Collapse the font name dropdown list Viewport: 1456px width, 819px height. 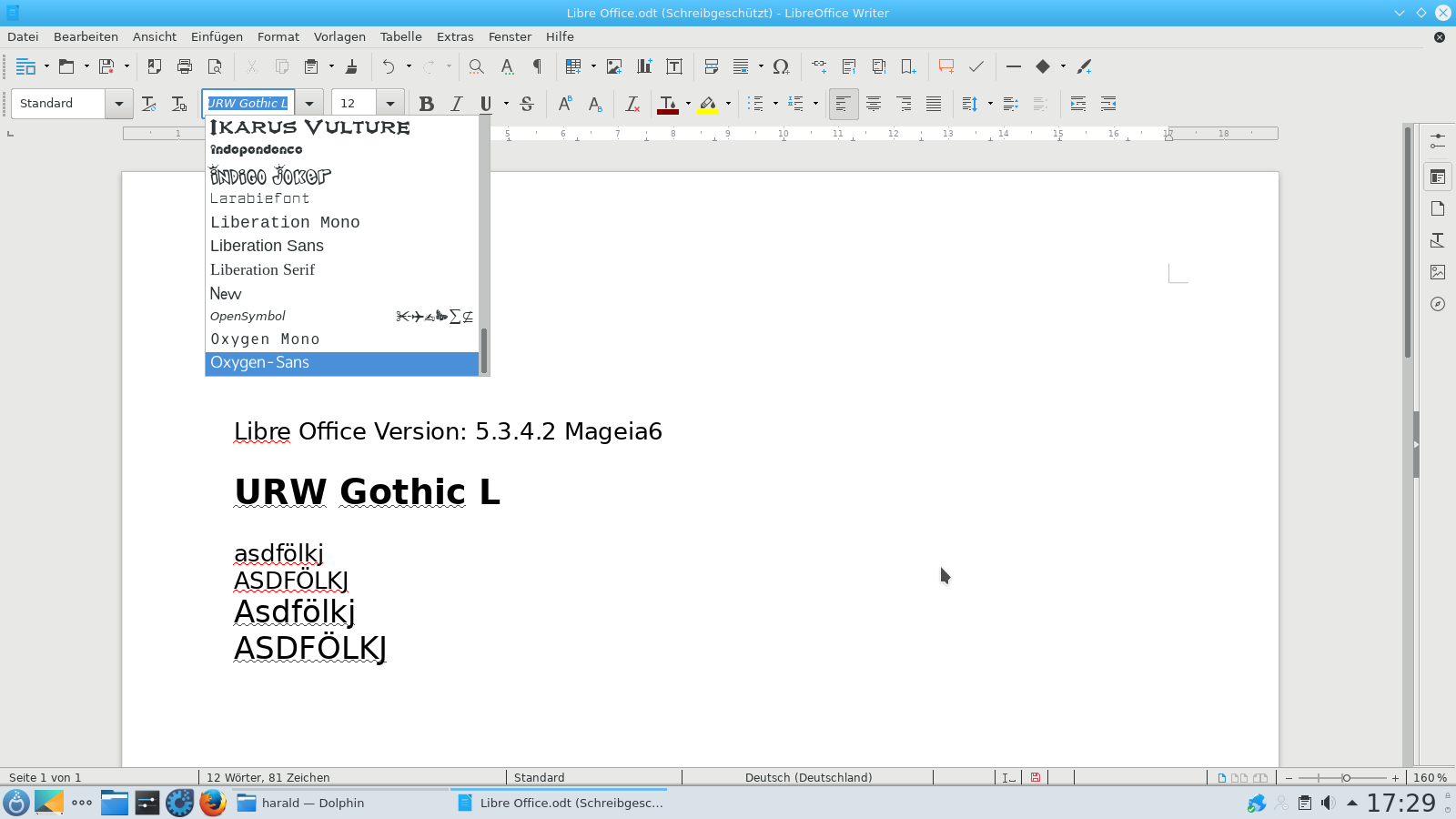pos(309,104)
